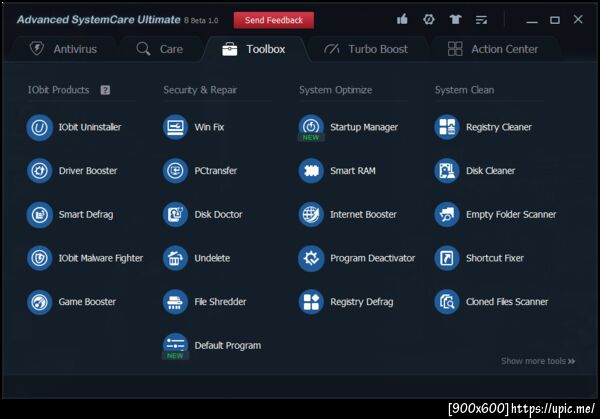This screenshot has height=419, width=600.
Task: Click the 'Smart RAM' text
Action: (353, 171)
